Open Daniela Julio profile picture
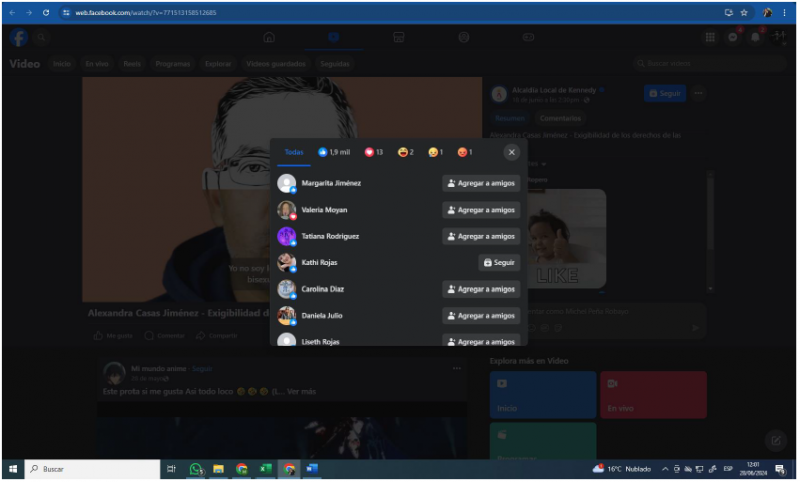Screen dimensions: 800x482 coord(287,316)
